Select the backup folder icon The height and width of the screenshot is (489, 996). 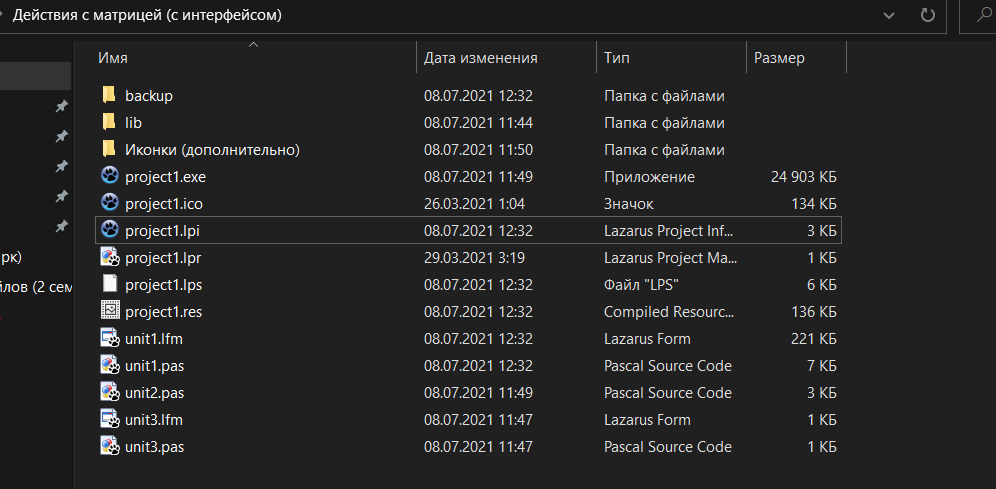110,96
